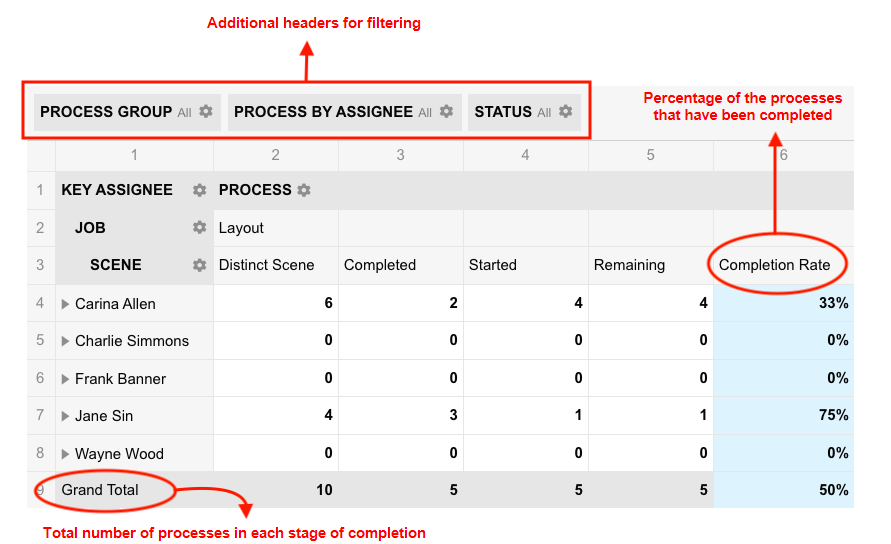Click the PROCESS GROUP filter field

point(127,112)
